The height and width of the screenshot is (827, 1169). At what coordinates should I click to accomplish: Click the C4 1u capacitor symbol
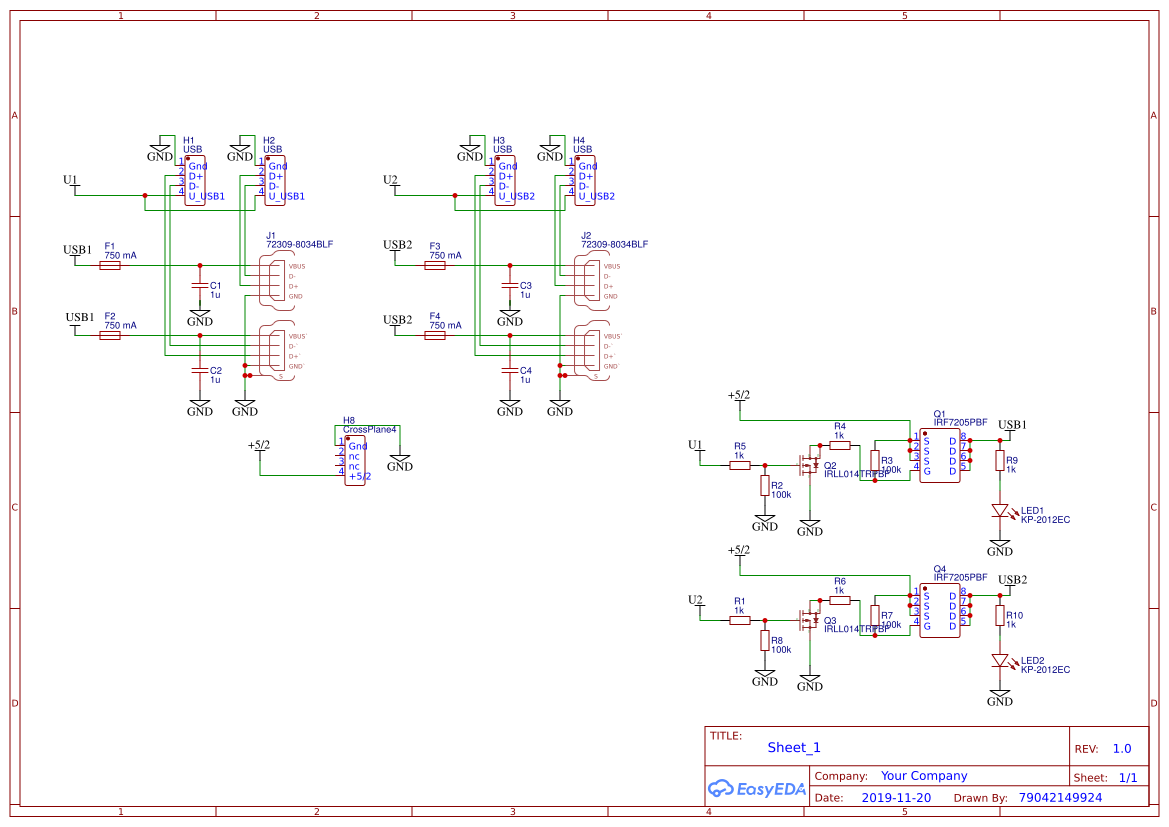coord(509,371)
